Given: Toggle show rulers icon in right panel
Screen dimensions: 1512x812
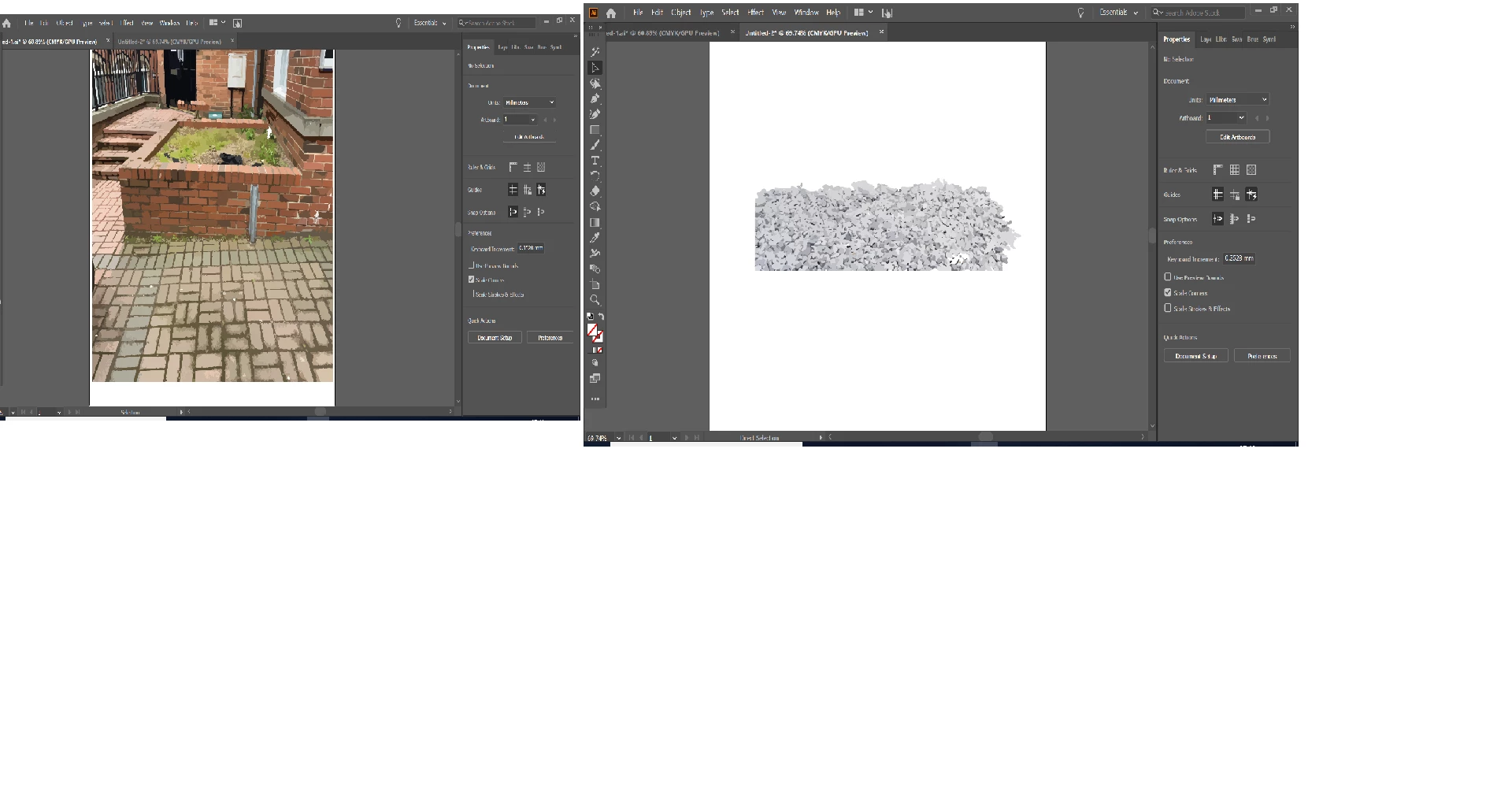Looking at the screenshot, I should click(x=1217, y=170).
